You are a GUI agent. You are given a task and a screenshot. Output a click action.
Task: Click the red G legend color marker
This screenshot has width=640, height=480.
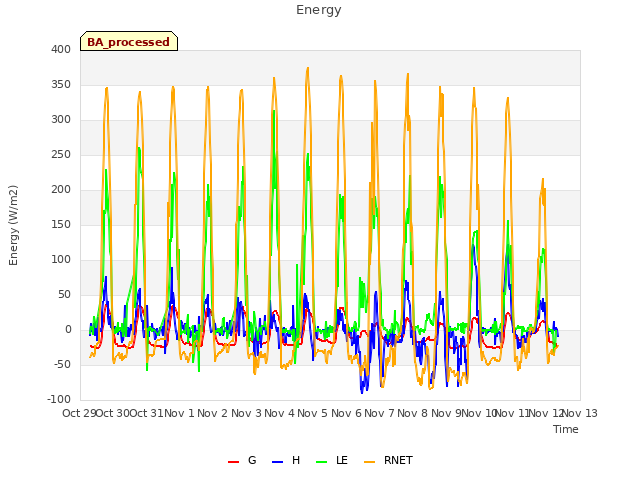pos(233,462)
